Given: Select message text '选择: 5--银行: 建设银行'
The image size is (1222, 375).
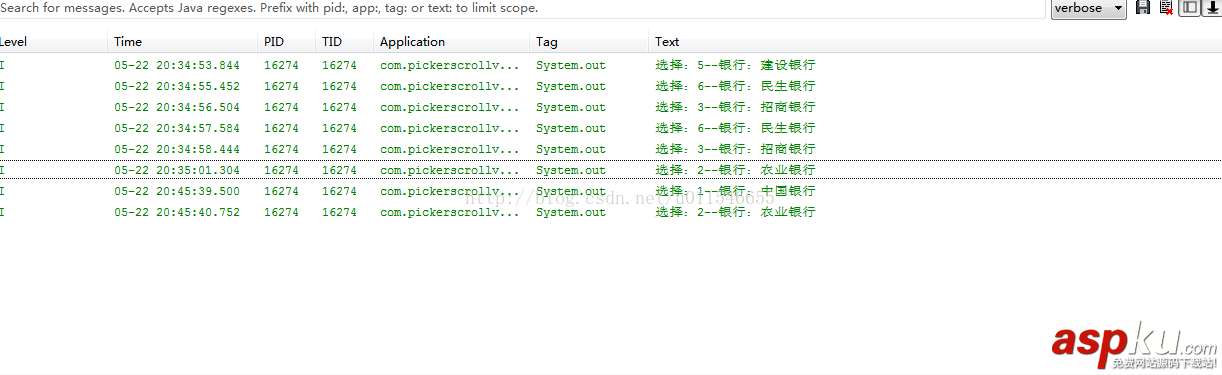Looking at the screenshot, I should coord(735,65).
